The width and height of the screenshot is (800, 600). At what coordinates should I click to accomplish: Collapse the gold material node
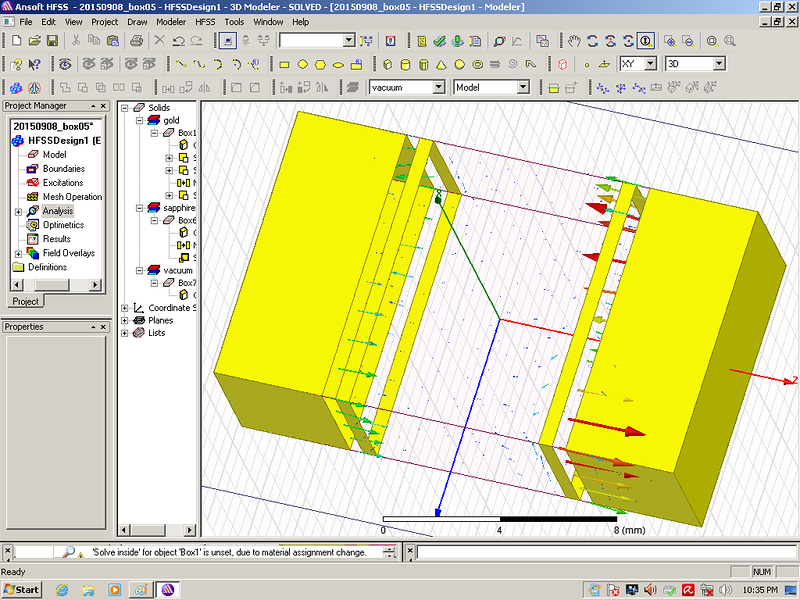click(x=139, y=120)
